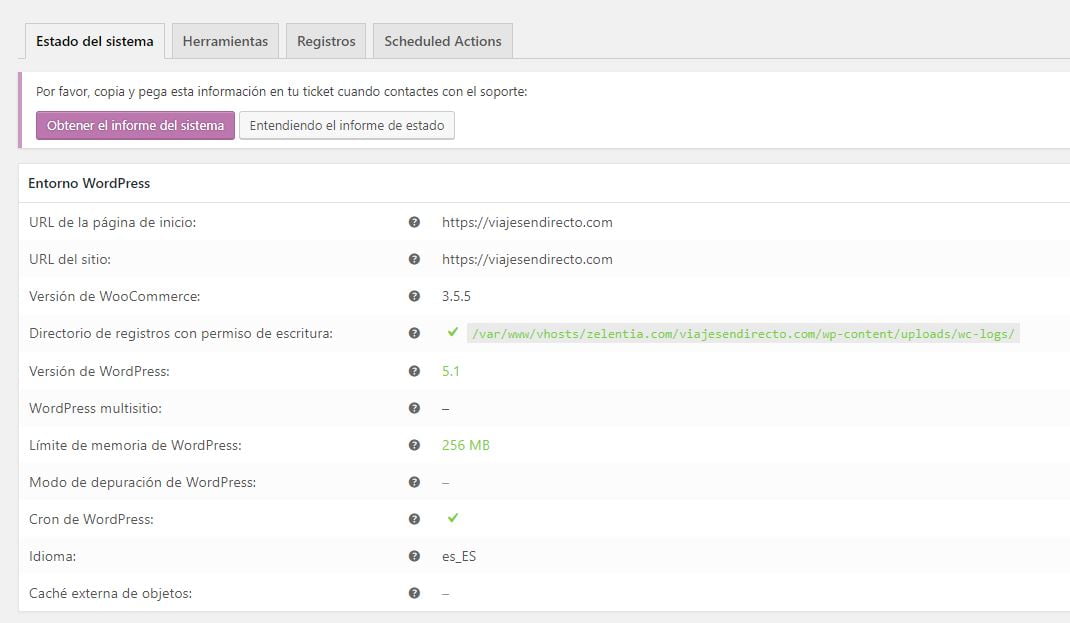
Task: Select the Scheduled Actions tab
Action: pos(442,41)
